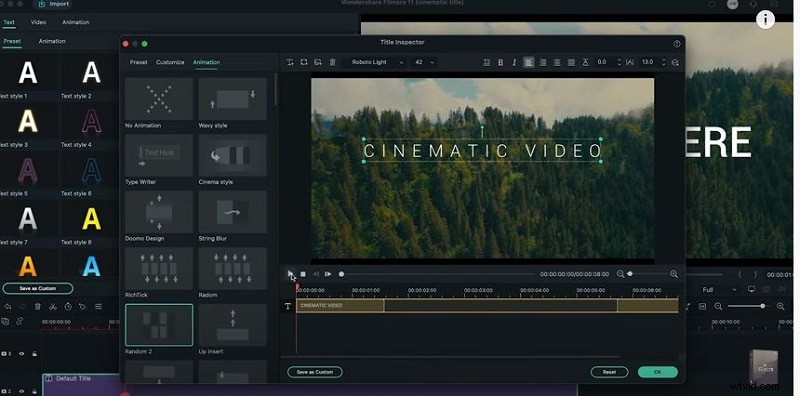The height and width of the screenshot is (396, 800).
Task: Select the Video tab in main window
Action: tap(38, 22)
